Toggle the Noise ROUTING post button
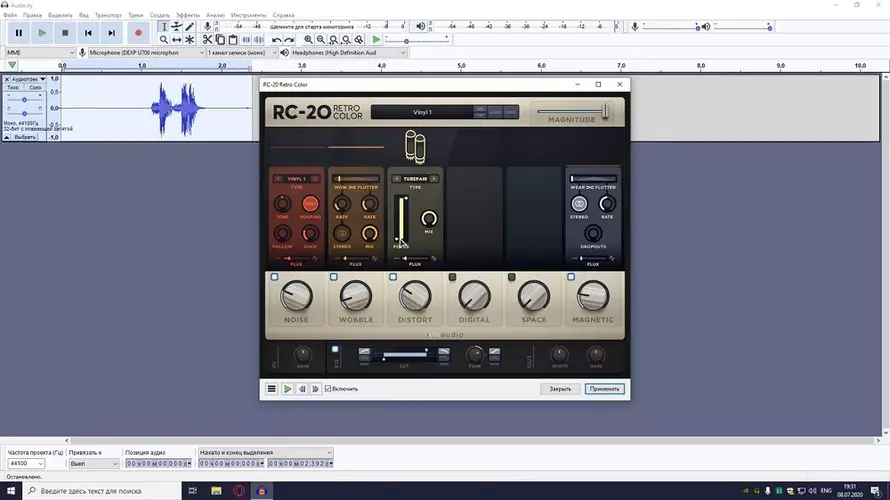Screen dimensions: 890x500 click(310, 204)
